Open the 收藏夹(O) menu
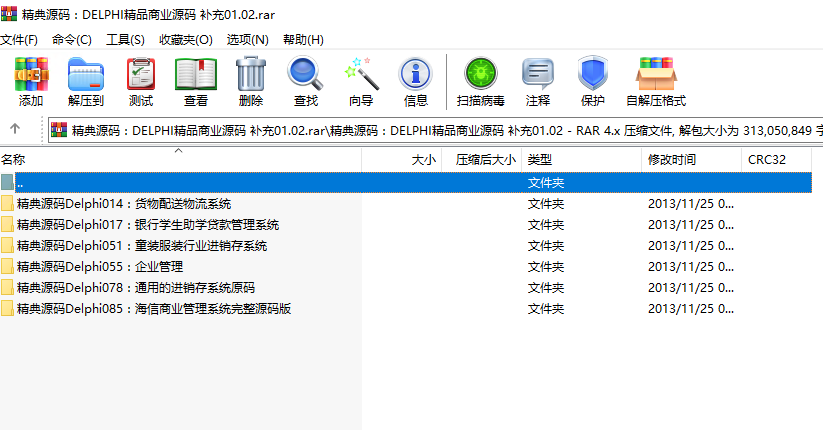 coord(186,40)
